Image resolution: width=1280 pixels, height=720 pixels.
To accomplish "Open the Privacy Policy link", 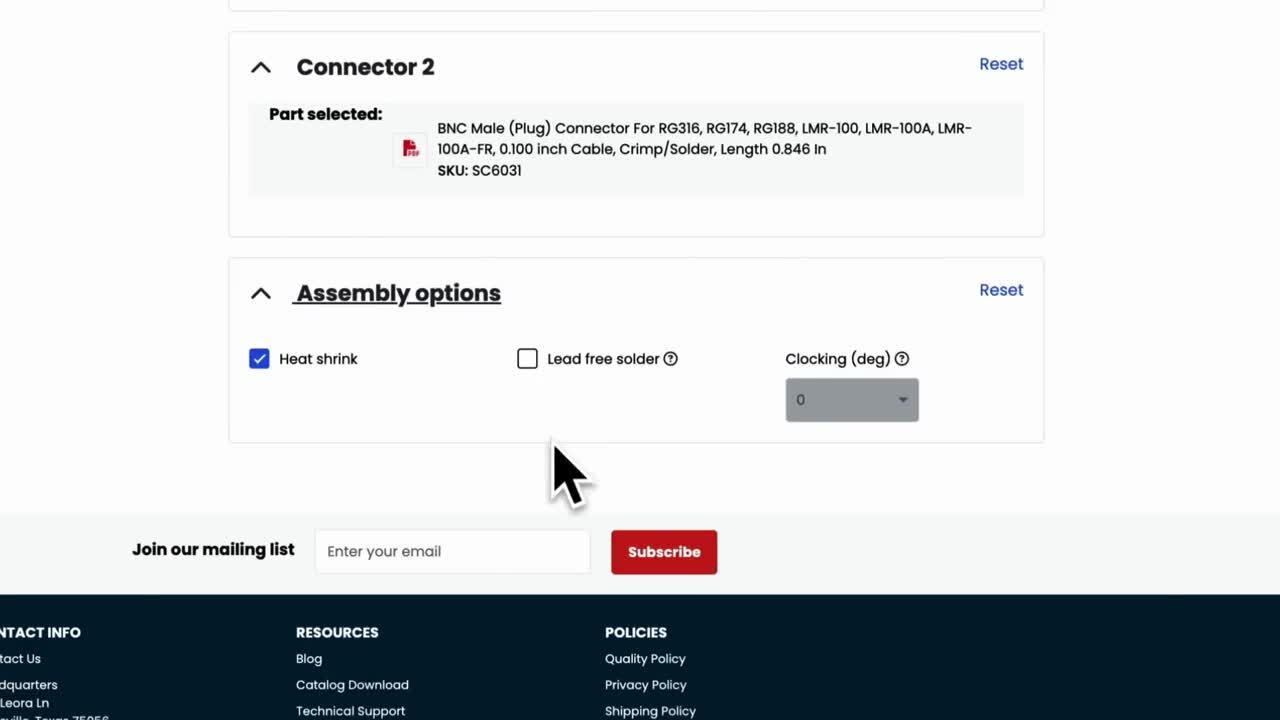I will [645, 685].
